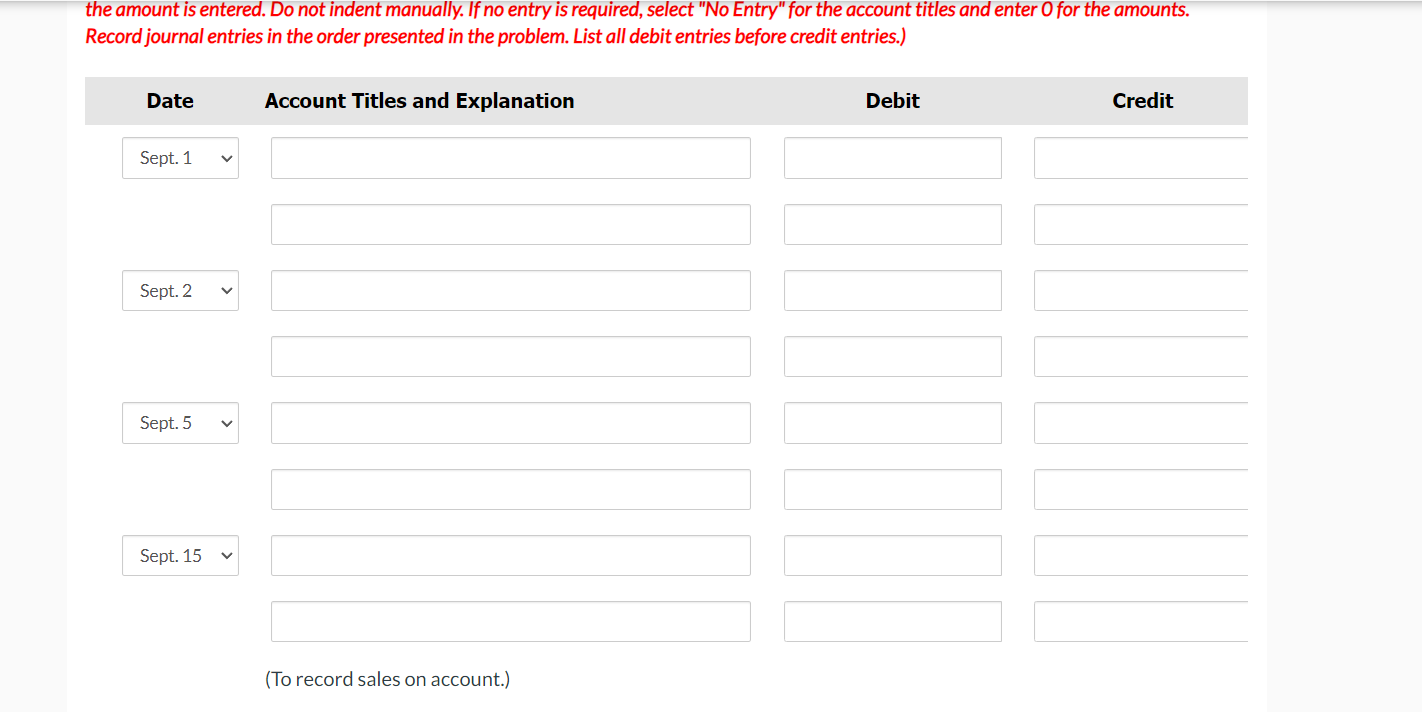Select the debit amount field for Sept. 1

coord(892,157)
